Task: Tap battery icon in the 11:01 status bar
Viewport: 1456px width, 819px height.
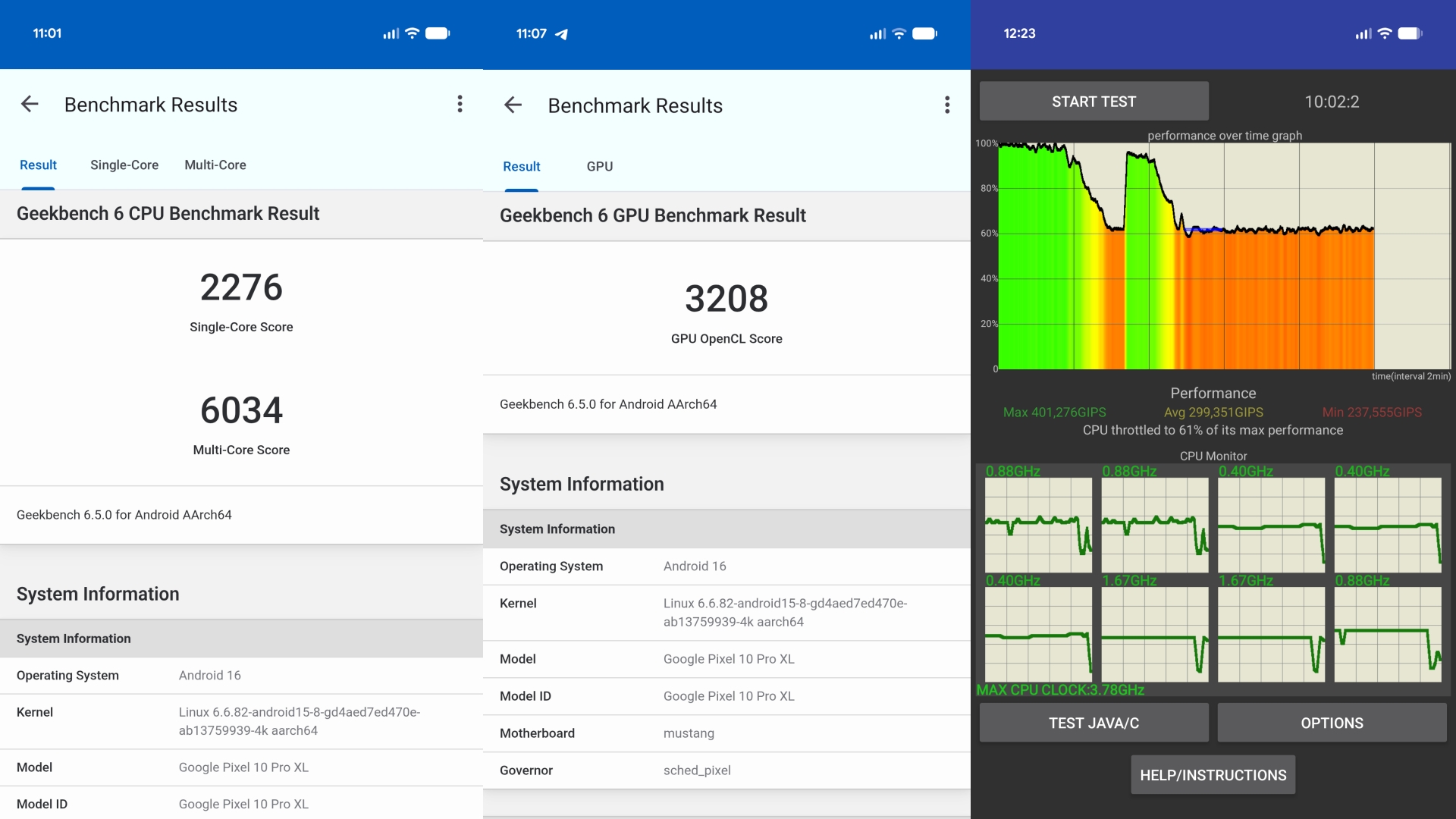Action: 438,33
